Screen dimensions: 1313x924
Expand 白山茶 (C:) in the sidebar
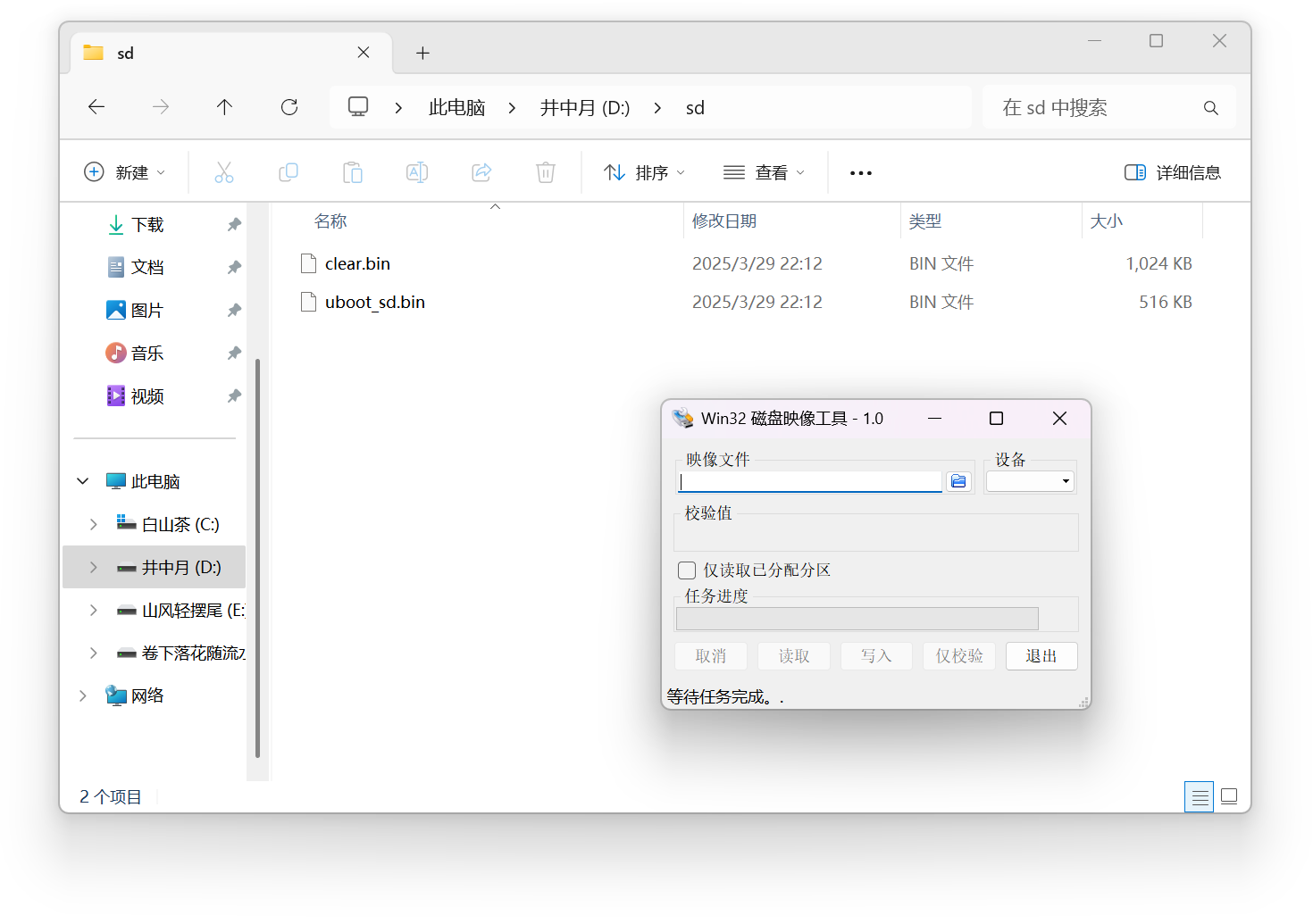[93, 524]
